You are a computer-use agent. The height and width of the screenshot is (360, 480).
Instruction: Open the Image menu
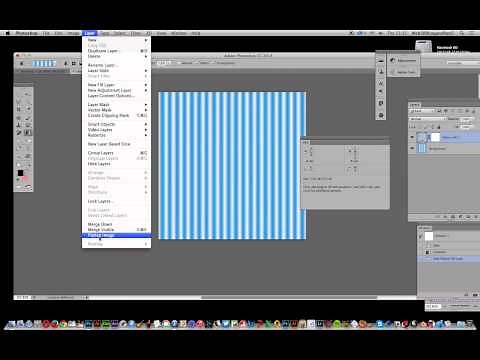pos(74,33)
